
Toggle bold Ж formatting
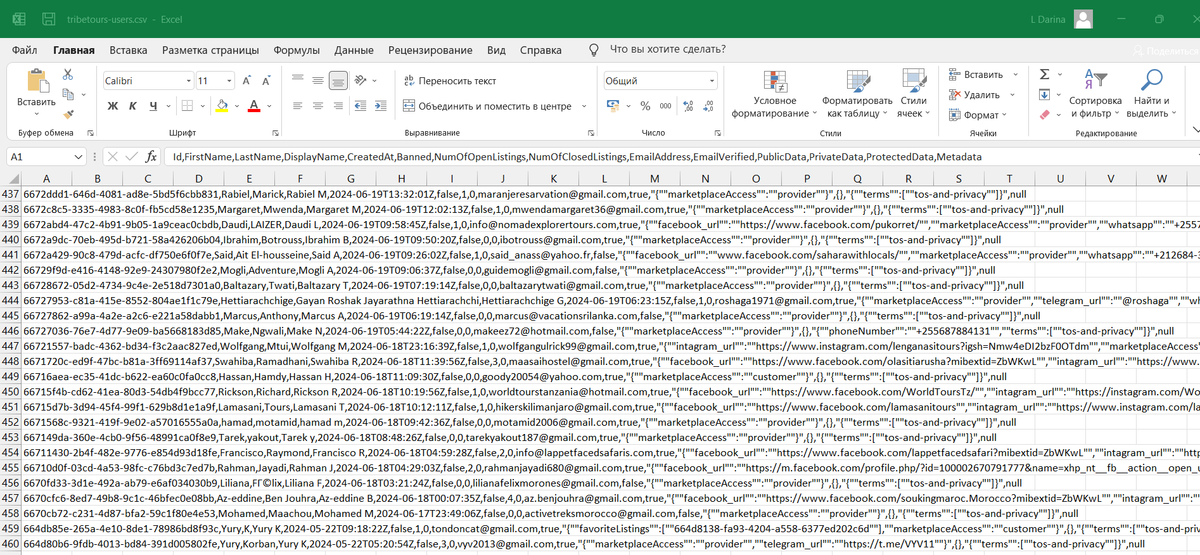tap(112, 106)
